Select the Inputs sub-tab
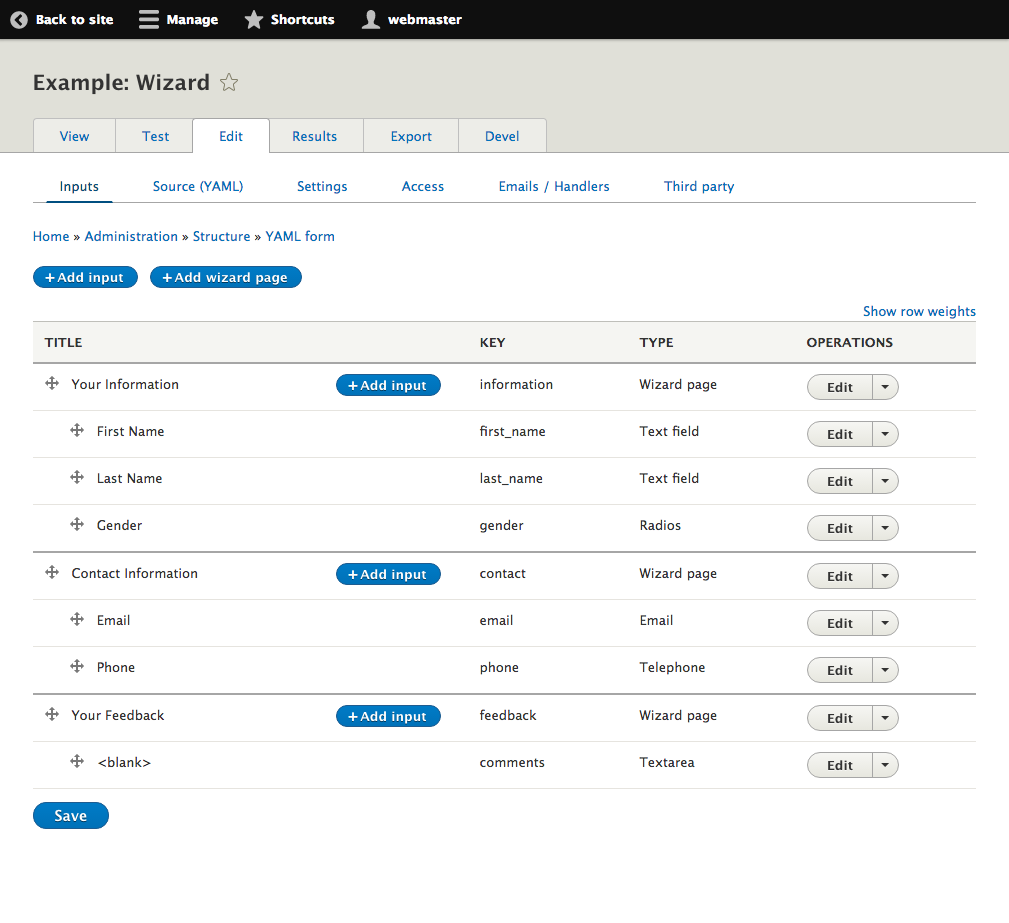1009x923 pixels. [79, 186]
